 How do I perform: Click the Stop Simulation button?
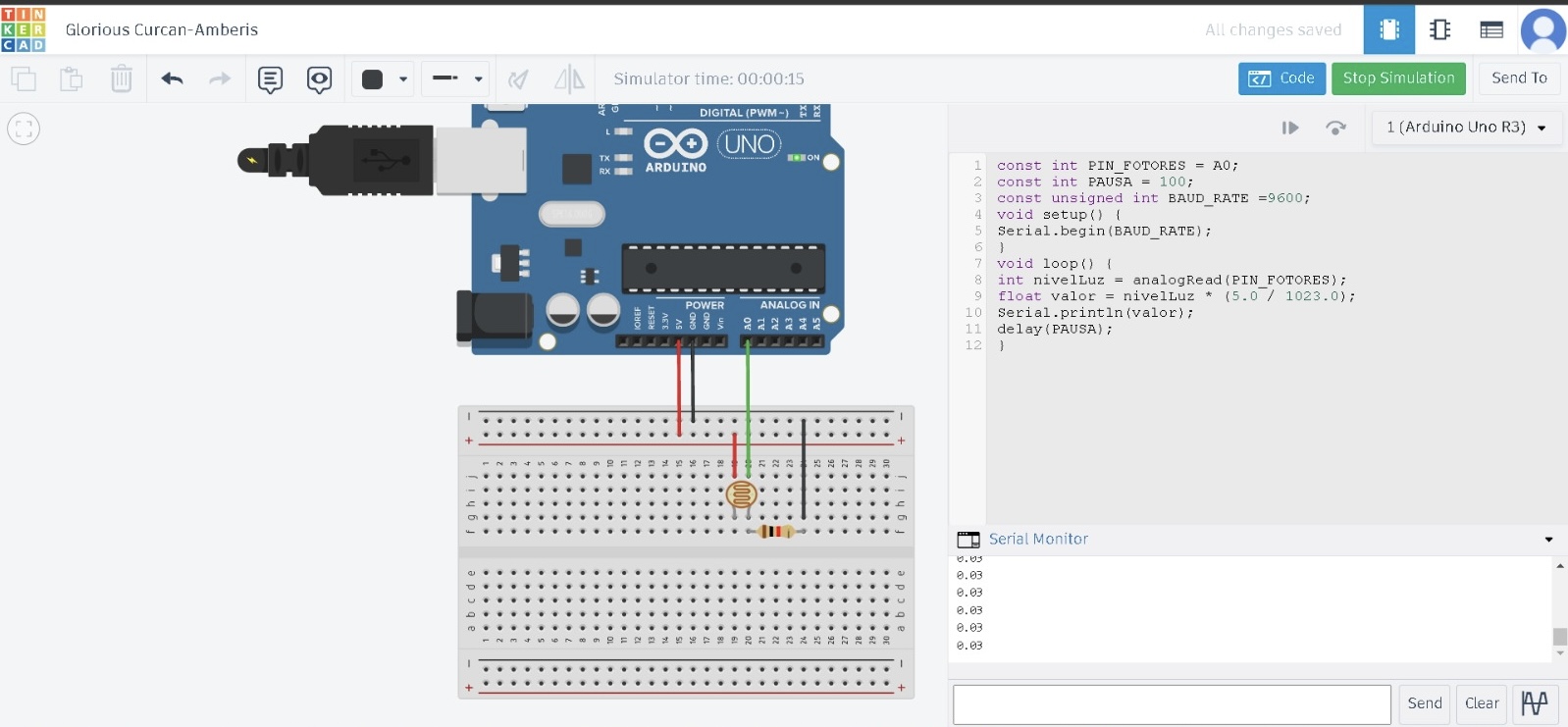[x=1398, y=78]
